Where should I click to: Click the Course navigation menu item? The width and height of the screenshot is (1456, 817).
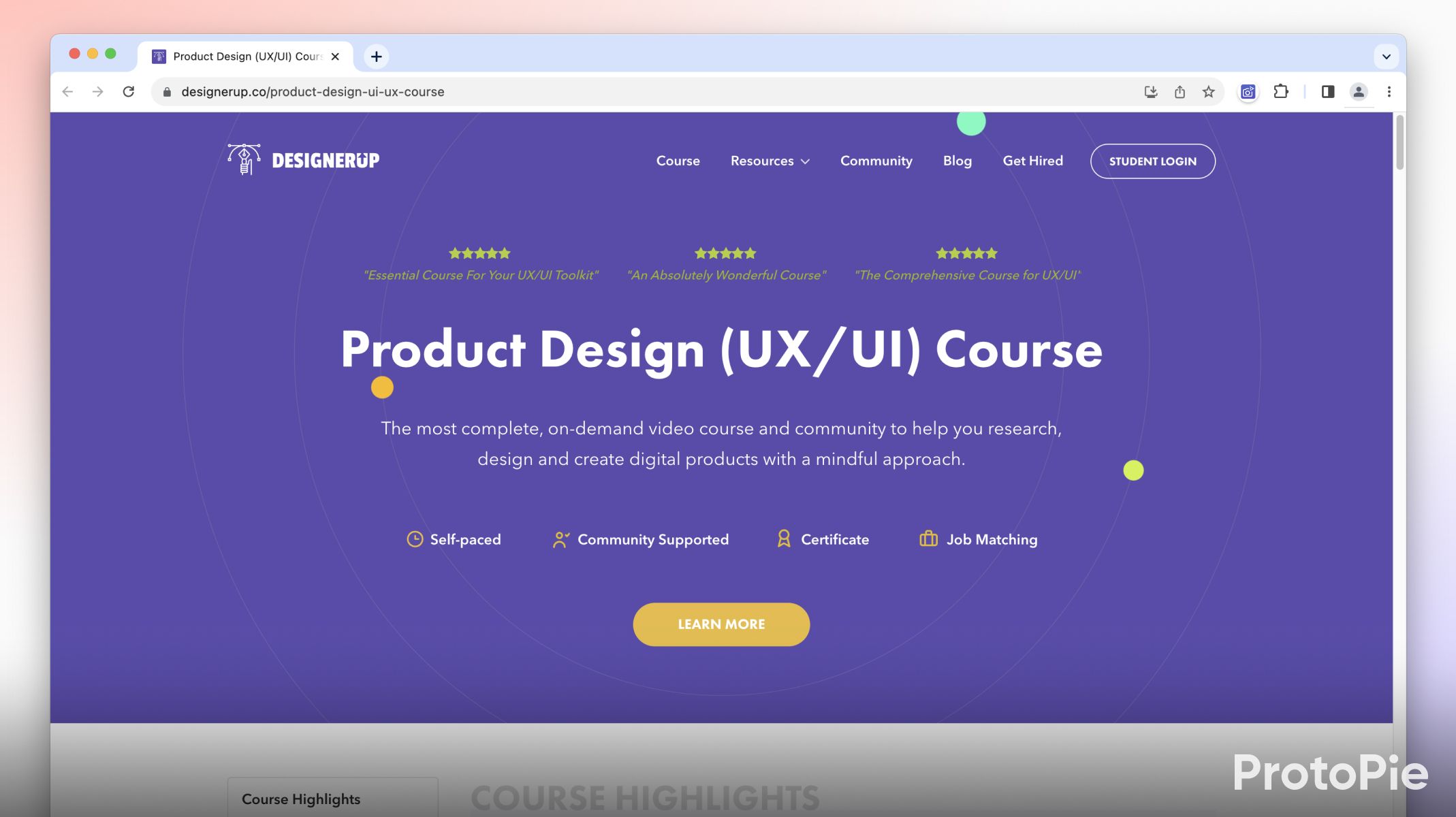coord(678,161)
